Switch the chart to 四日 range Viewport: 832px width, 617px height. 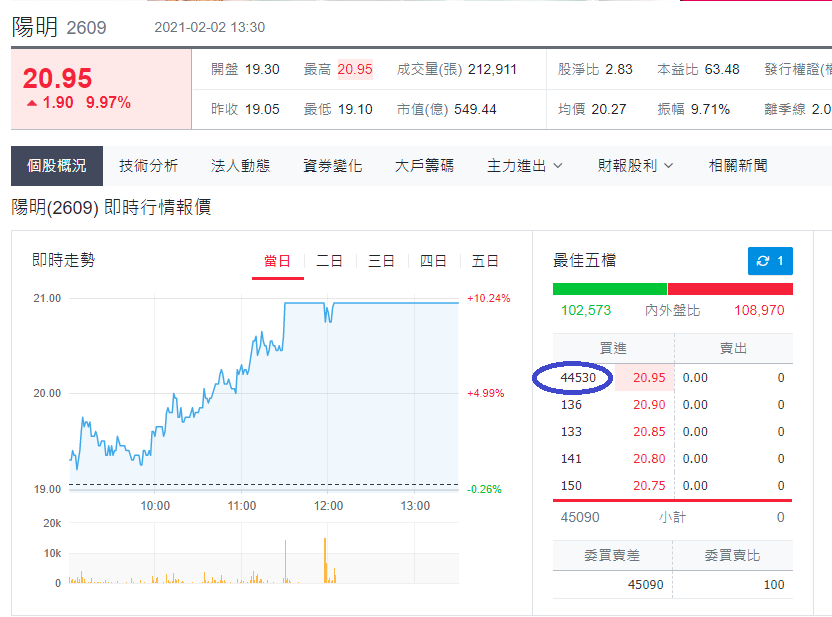click(433, 261)
